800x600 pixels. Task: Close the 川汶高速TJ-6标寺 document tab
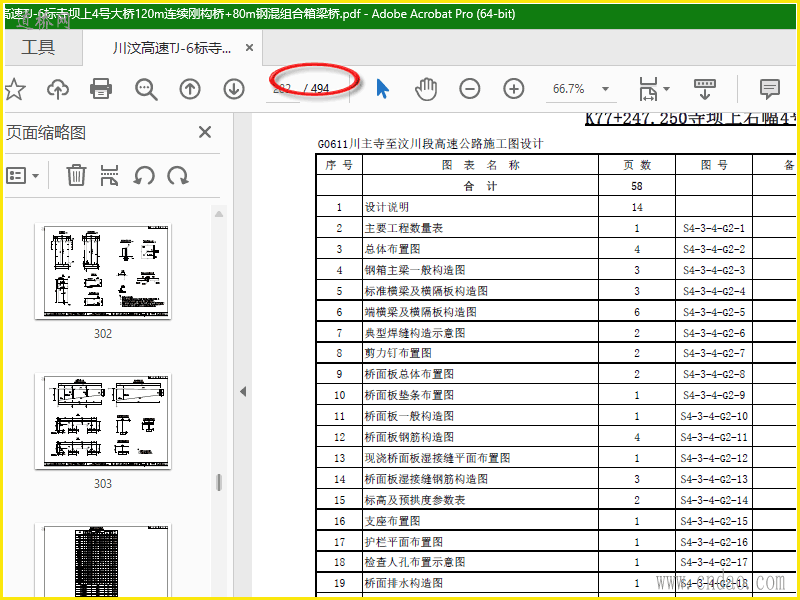pyautogui.click(x=249, y=48)
